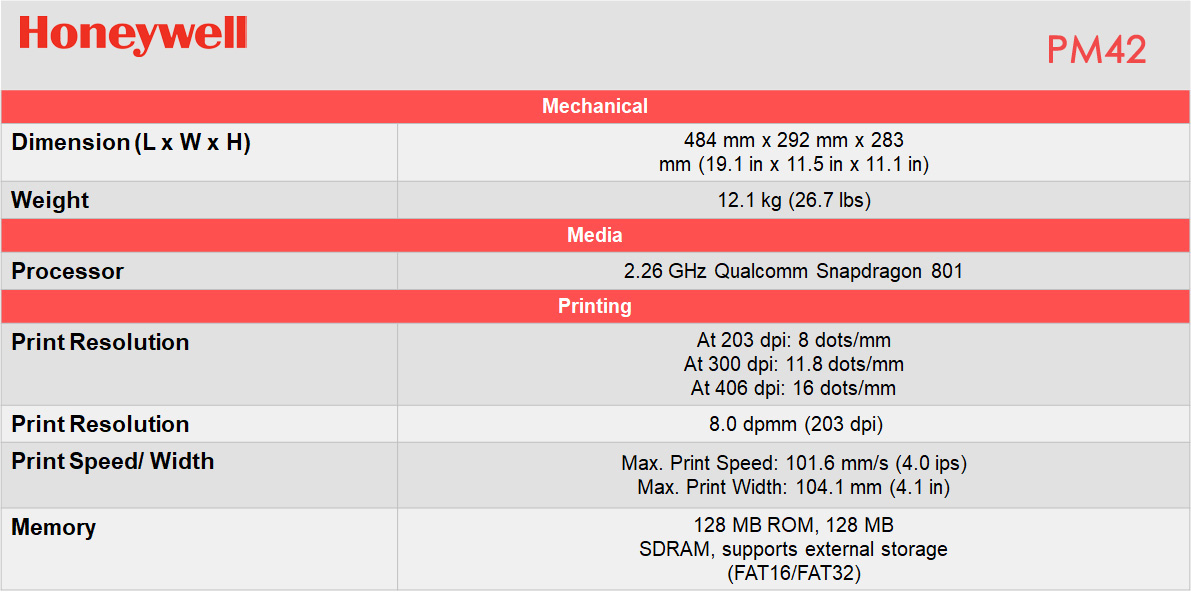
Task: Click the Max. Print Speed value line
Action: point(794,464)
